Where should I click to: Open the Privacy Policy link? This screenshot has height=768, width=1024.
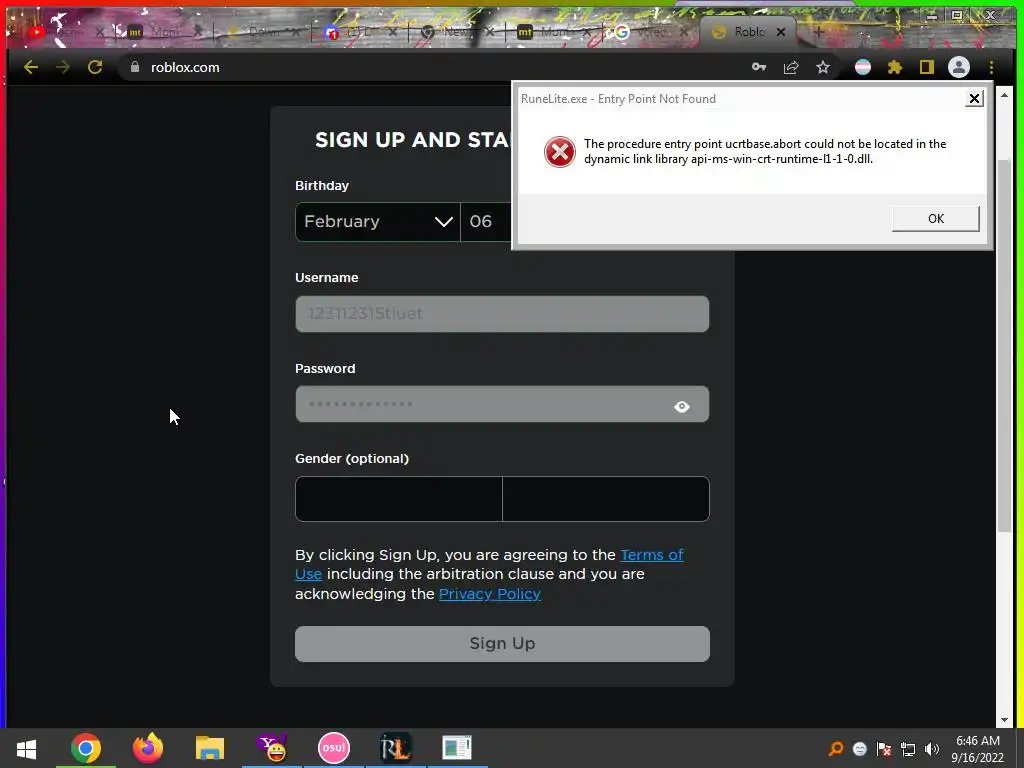pos(490,594)
